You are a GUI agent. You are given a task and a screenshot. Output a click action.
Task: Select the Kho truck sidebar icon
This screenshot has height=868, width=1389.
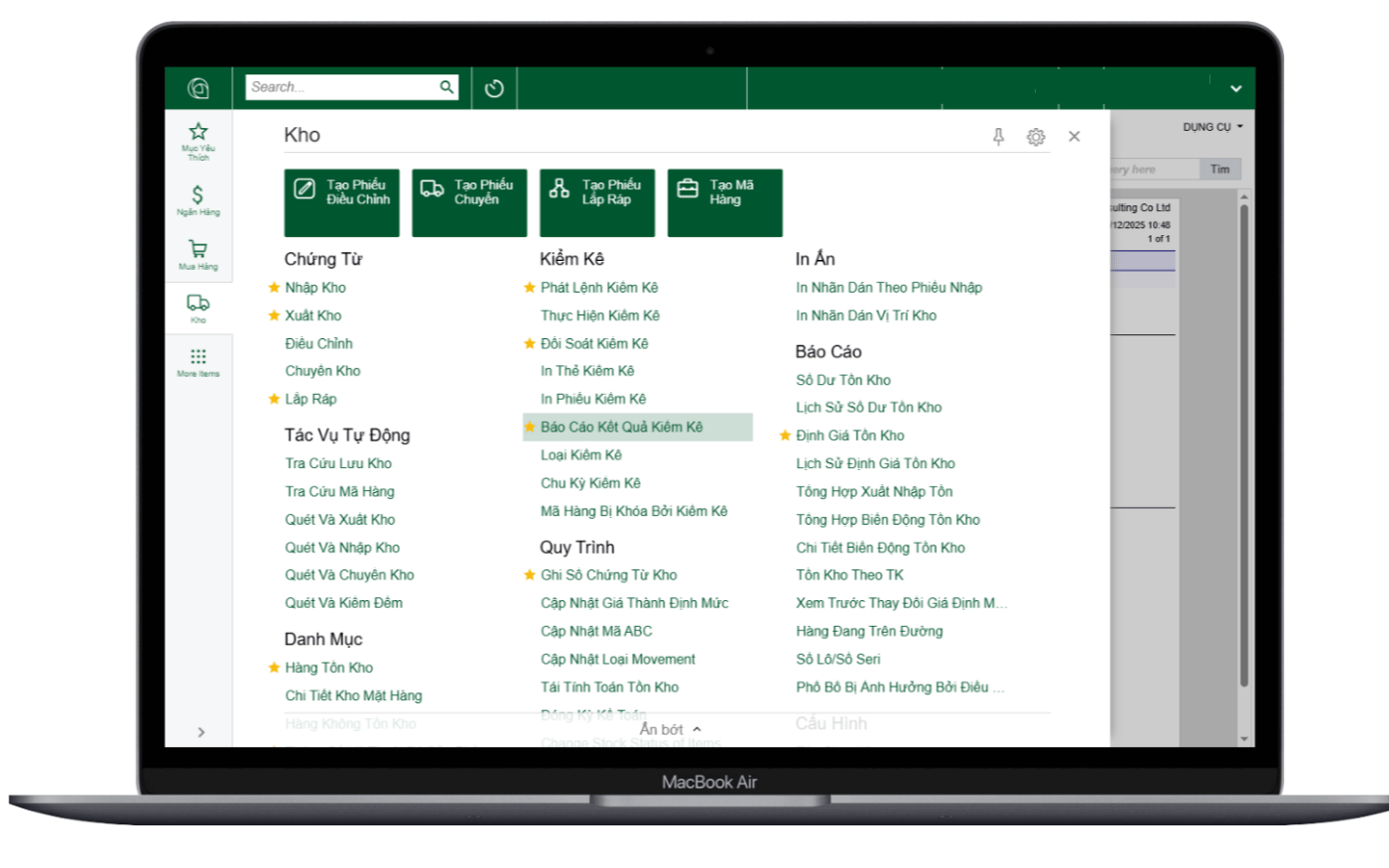click(198, 307)
